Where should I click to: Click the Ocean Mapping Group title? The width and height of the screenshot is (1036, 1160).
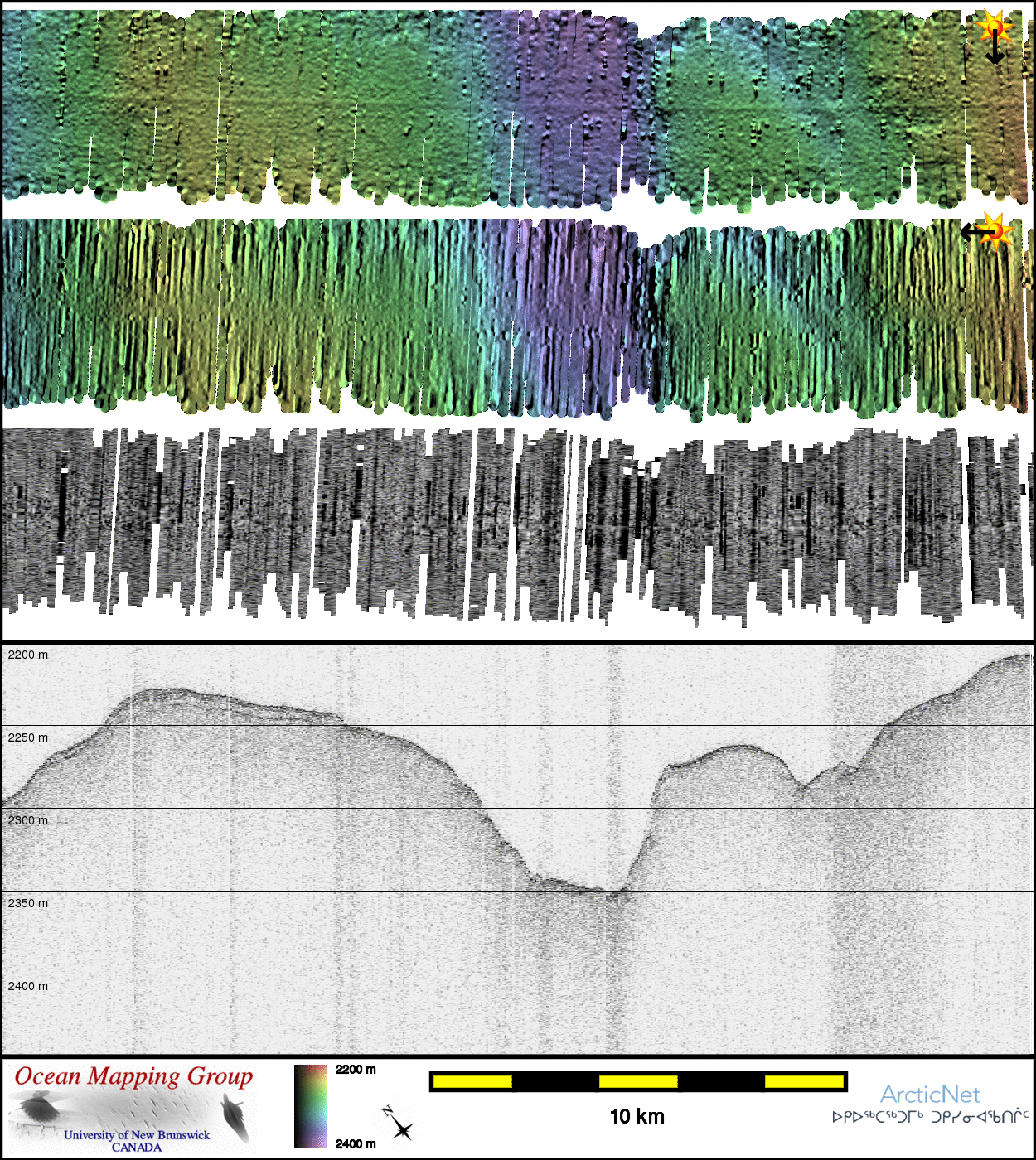133,1076
